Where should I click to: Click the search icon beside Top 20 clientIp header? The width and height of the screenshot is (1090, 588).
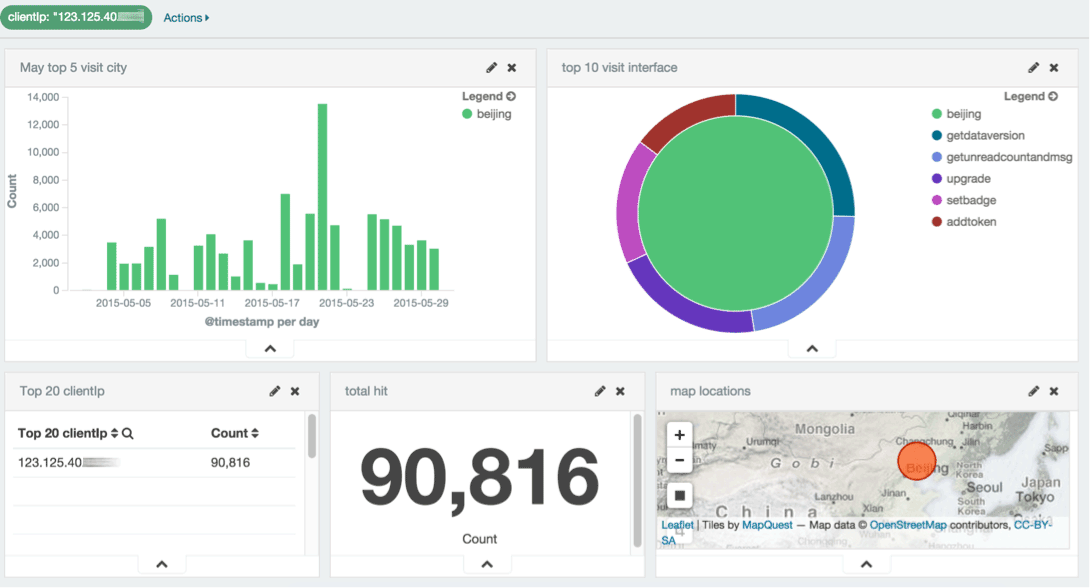coord(128,433)
